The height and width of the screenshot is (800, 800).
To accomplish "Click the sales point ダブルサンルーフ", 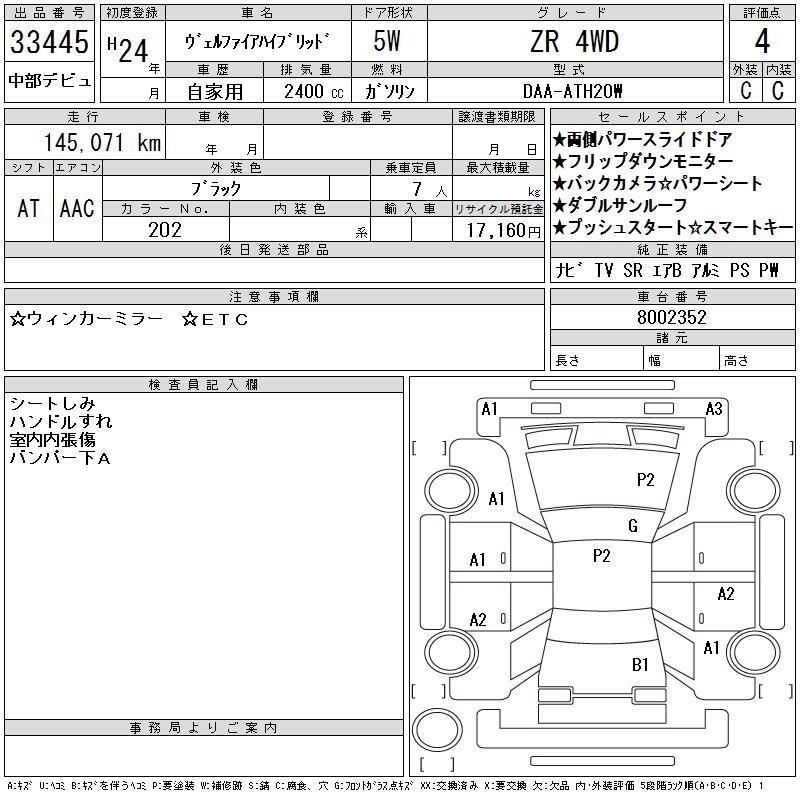I will tap(620, 205).
